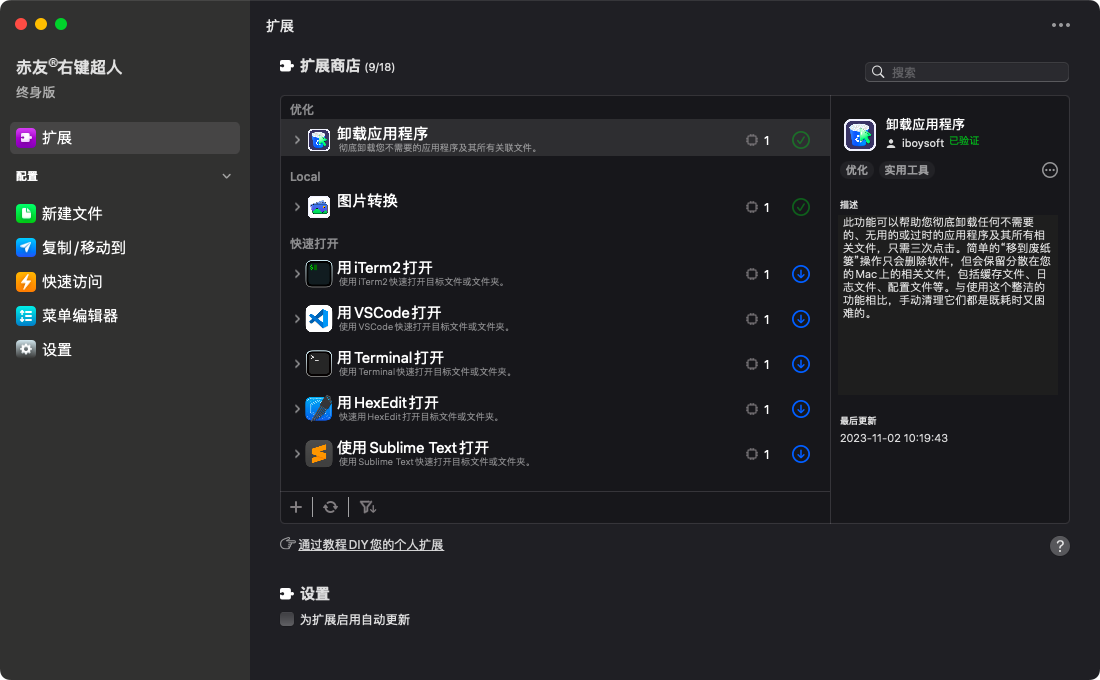The image size is (1100, 680).
Task: Enable 为扩展启用自动更新 checkbox
Action: coord(287,619)
